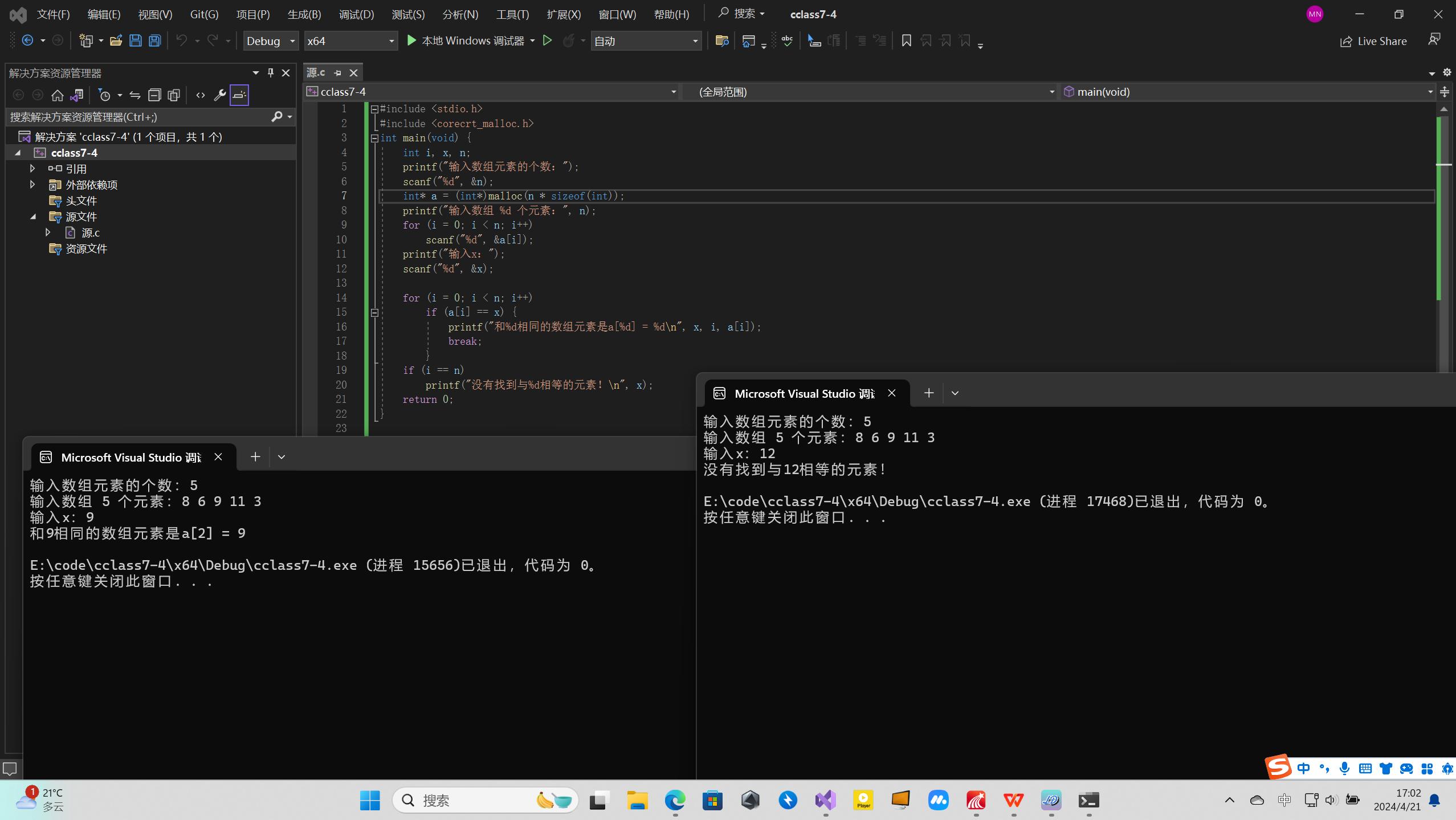
Task: Open the 调试(D) menu
Action: pyautogui.click(x=356, y=14)
